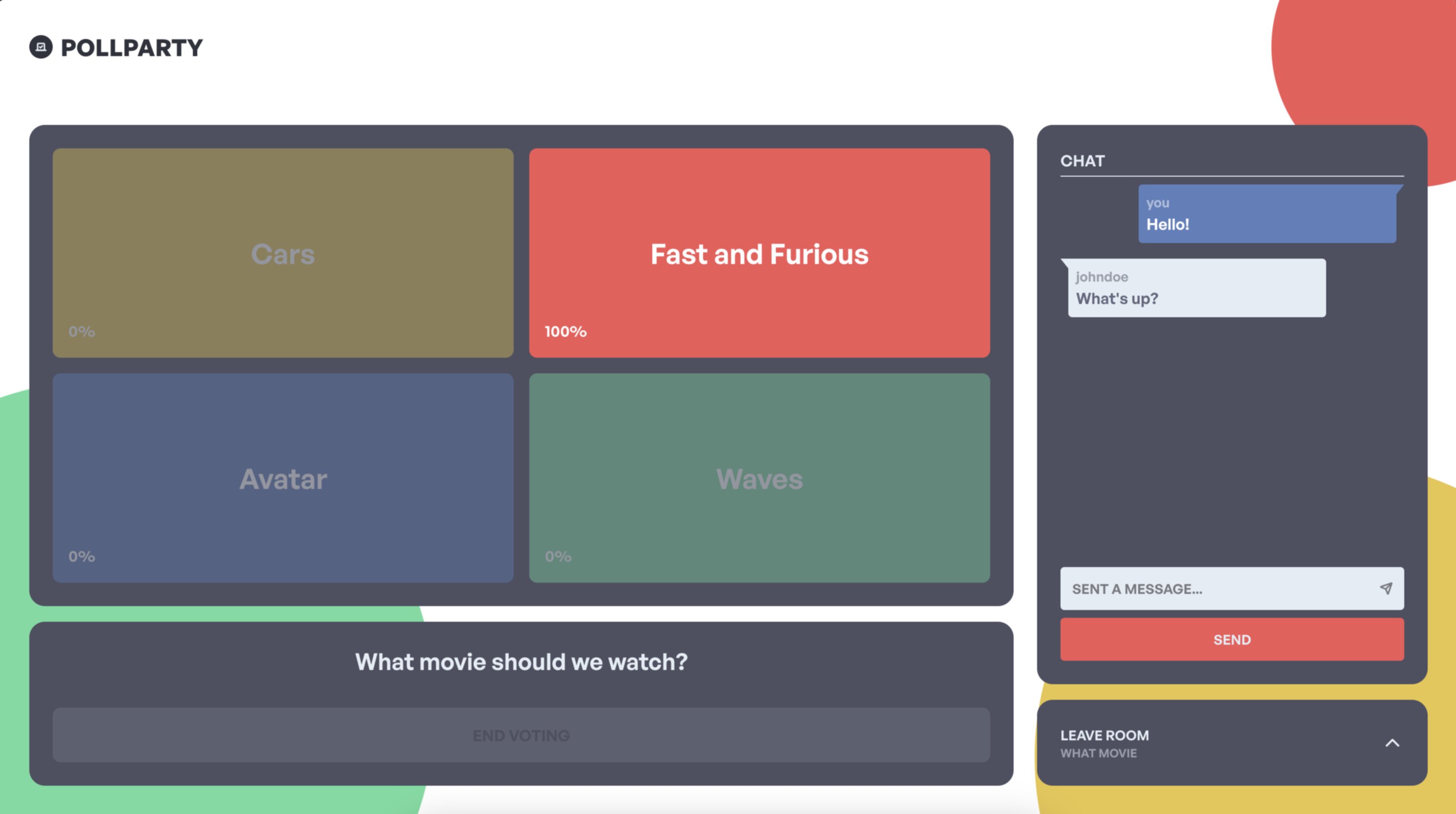Viewport: 1456px width, 814px height.
Task: Click the CHAT panel heading
Action: point(1082,161)
